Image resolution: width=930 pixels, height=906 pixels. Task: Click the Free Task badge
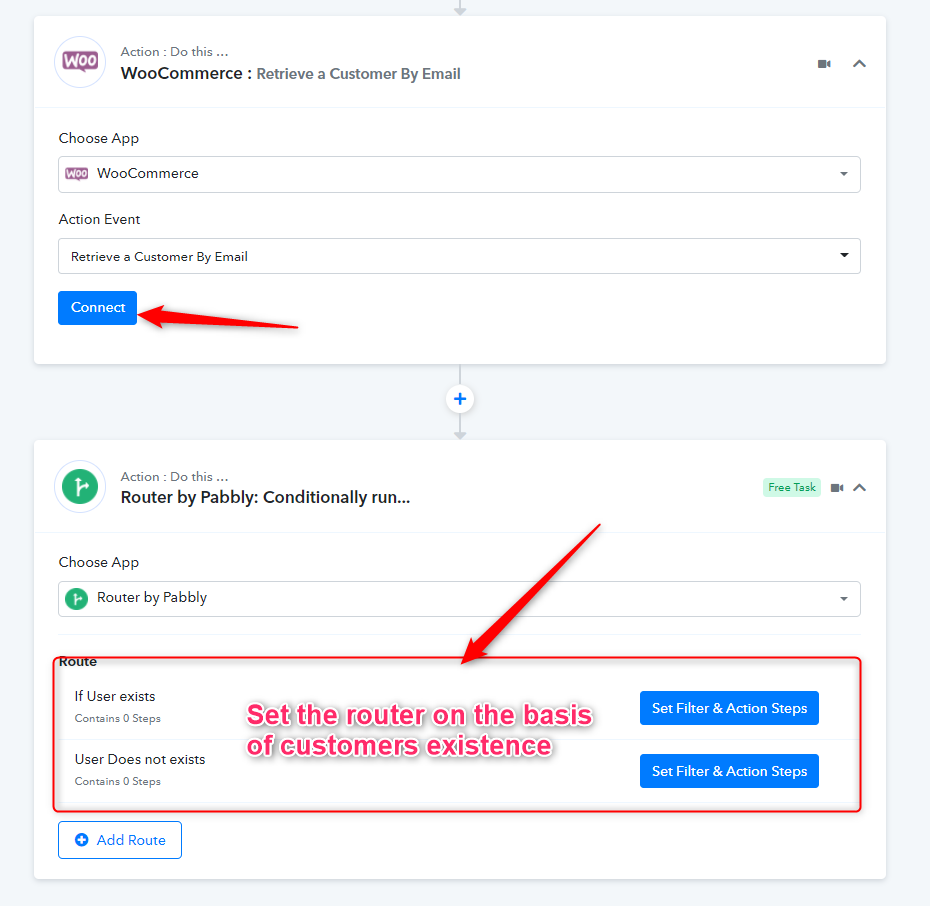coord(792,487)
